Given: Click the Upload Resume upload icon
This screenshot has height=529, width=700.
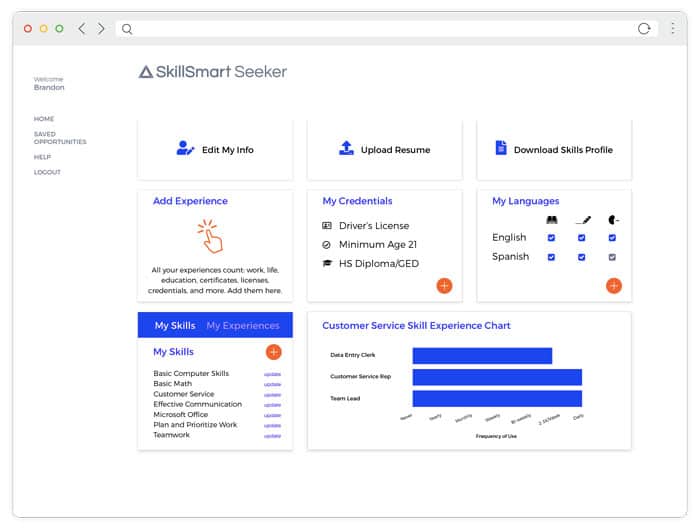Looking at the screenshot, I should 346,148.
